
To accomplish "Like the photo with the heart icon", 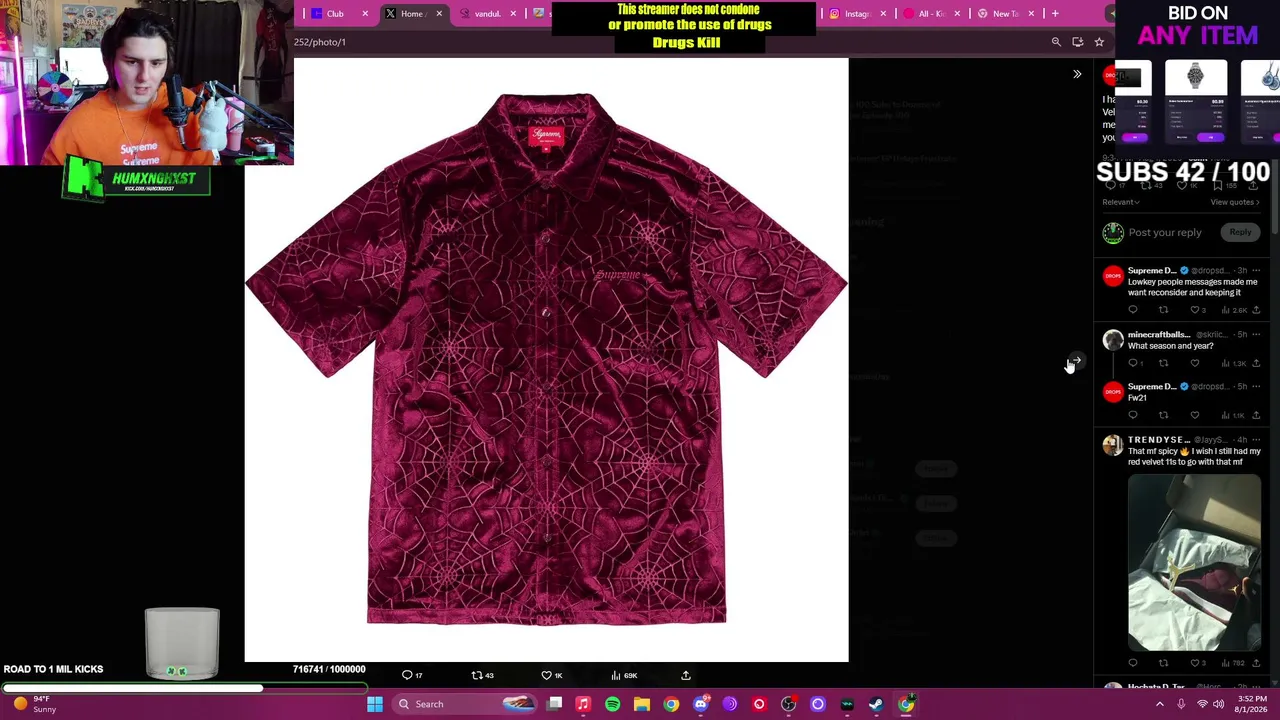I will 552,675.
